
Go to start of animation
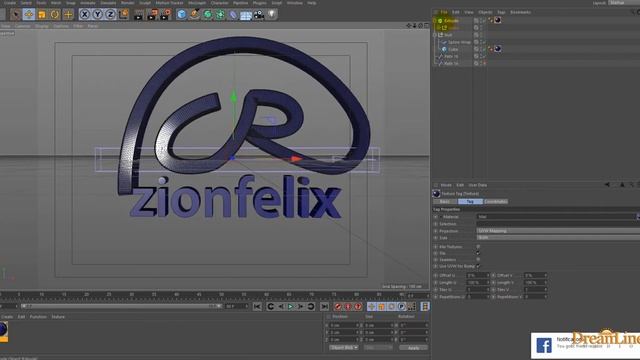pyautogui.click(x=257, y=306)
